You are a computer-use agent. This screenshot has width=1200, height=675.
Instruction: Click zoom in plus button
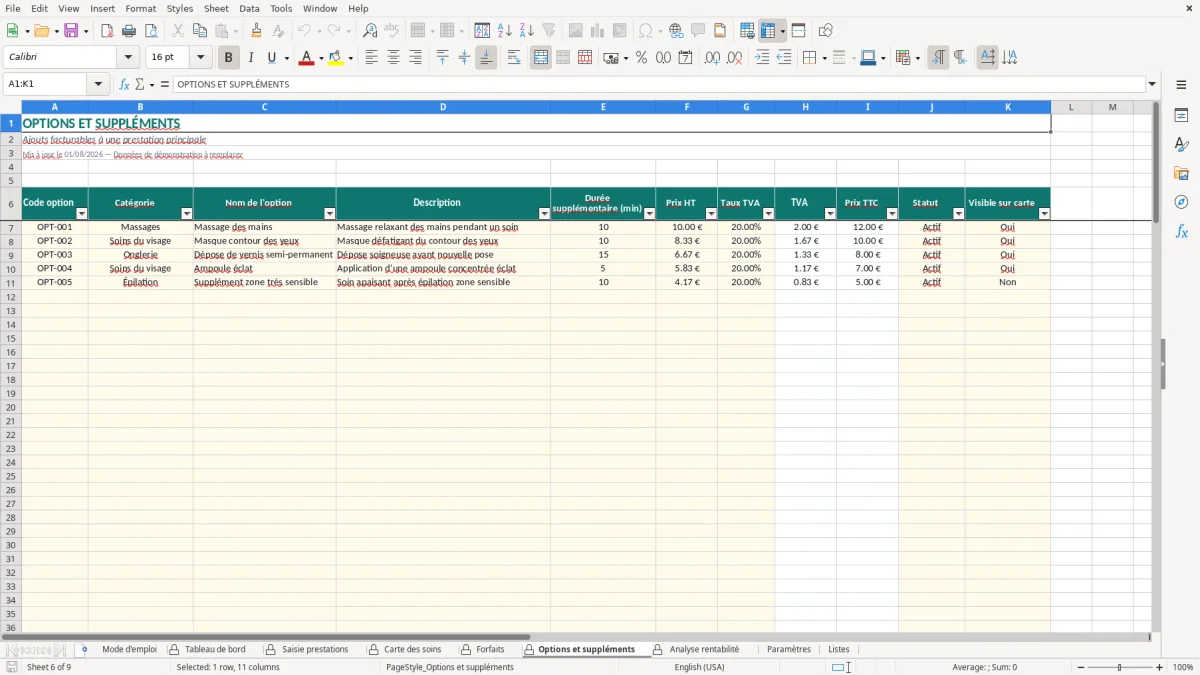pos(1160,667)
